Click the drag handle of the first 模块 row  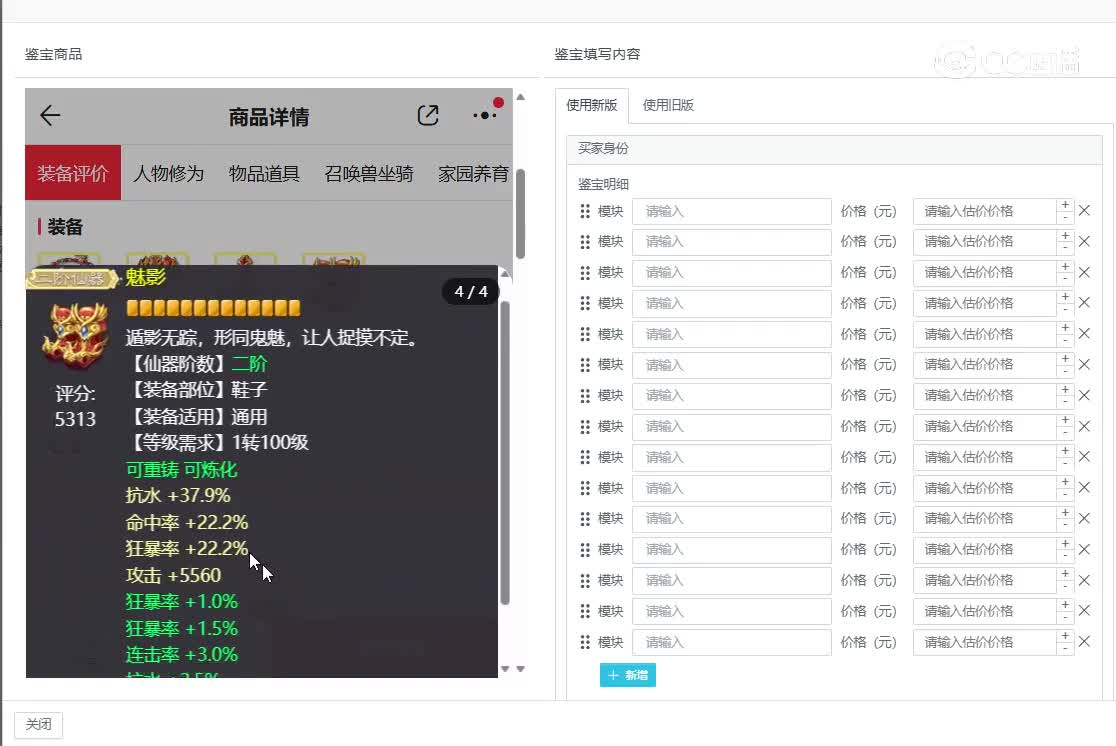click(585, 211)
